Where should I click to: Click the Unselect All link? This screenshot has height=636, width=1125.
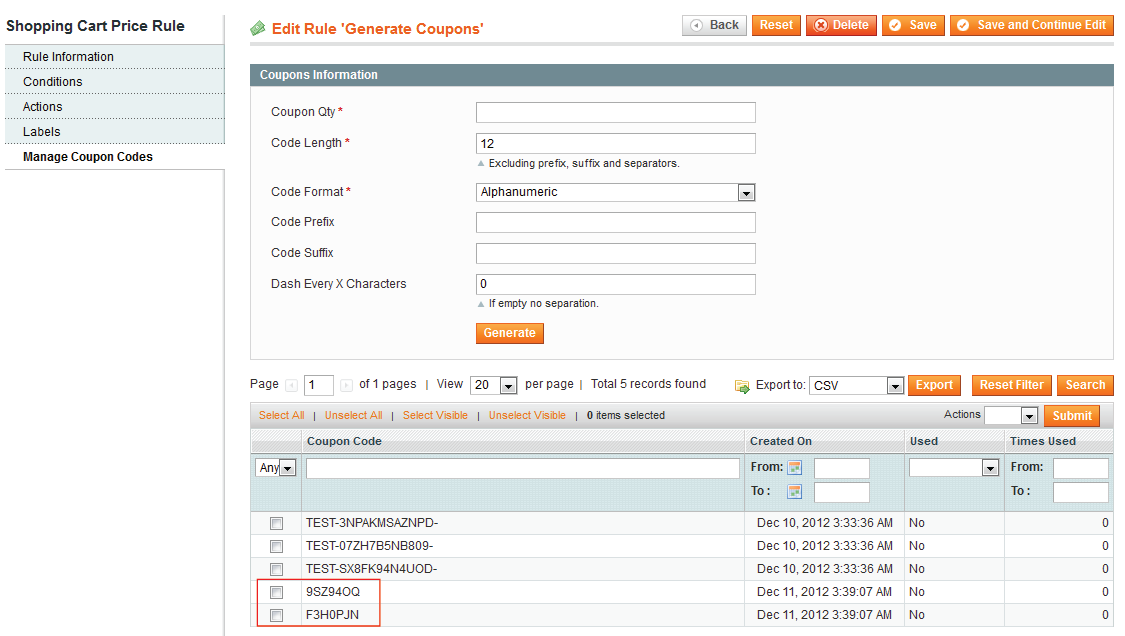[353, 415]
